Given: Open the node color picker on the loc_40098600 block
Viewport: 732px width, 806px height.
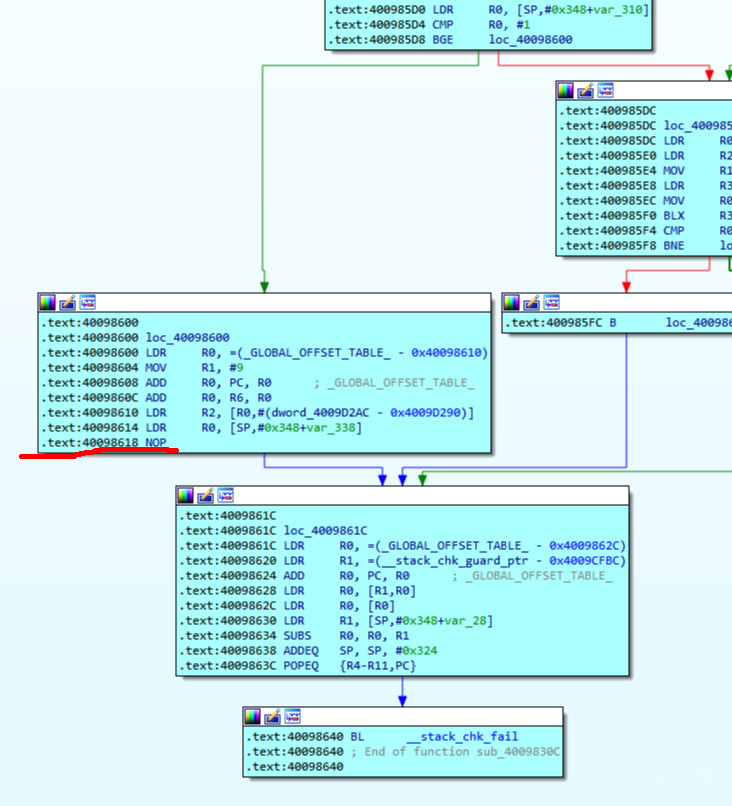Looking at the screenshot, I should 48,303.
